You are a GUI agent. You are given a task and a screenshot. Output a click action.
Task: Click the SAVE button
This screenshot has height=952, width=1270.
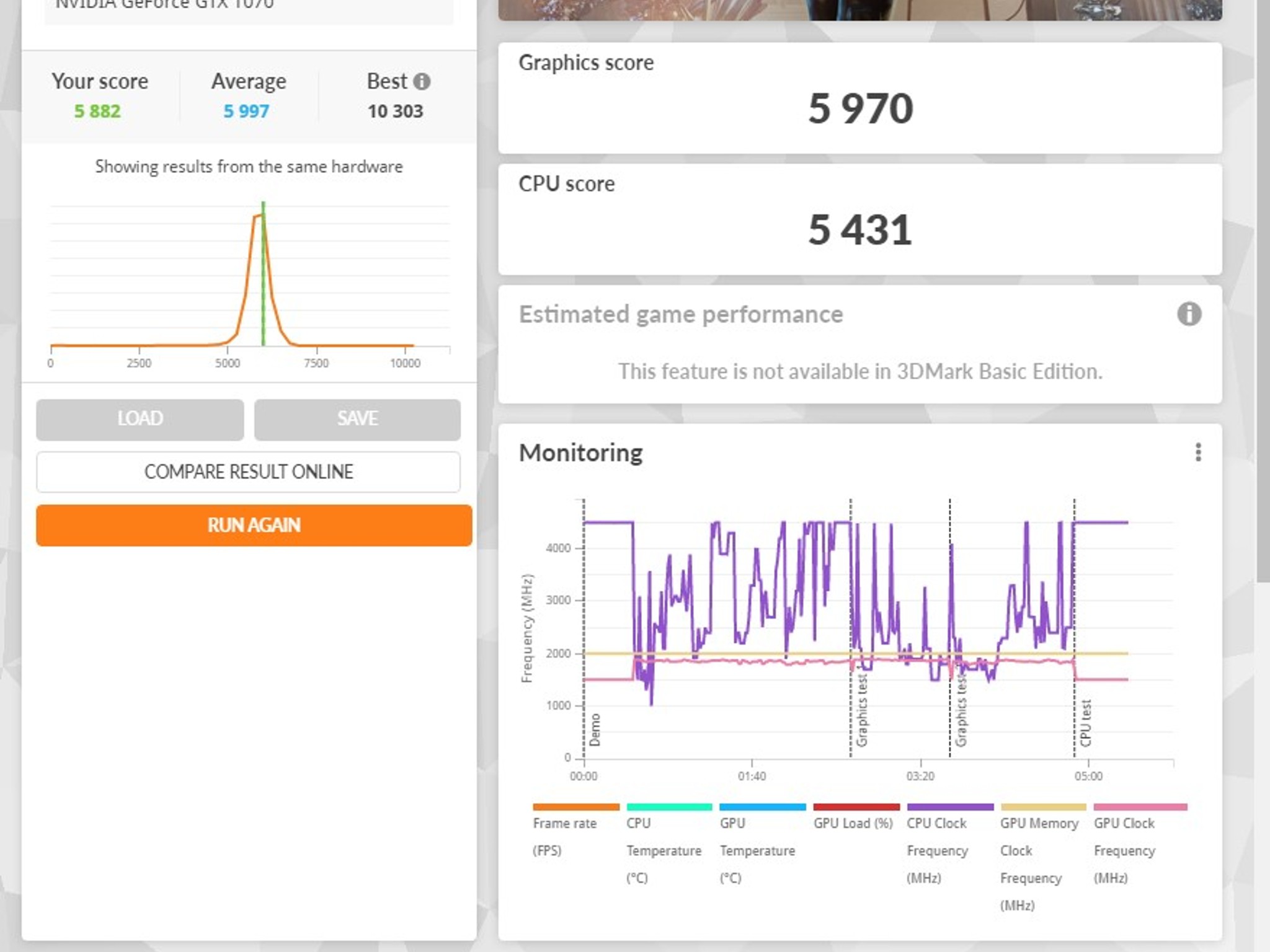coord(357,419)
